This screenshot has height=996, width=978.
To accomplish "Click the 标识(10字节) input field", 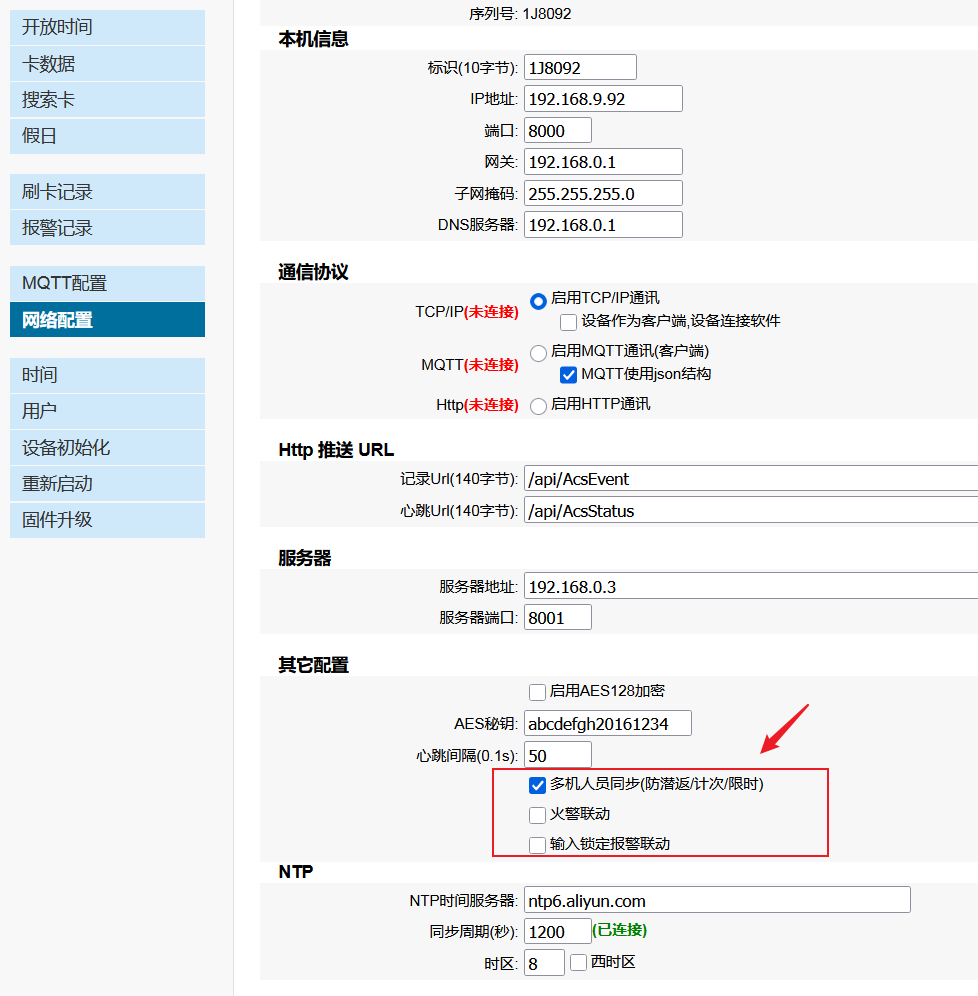I will point(580,67).
